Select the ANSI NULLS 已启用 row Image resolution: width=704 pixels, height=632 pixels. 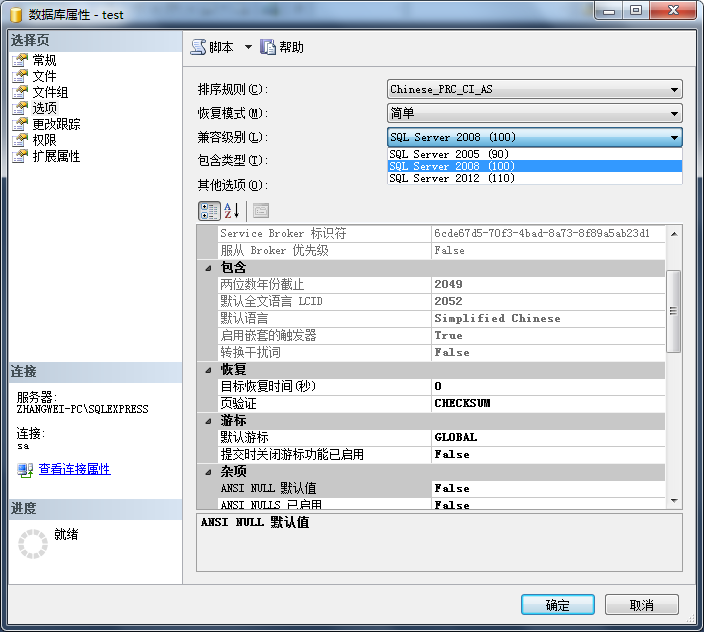(441, 504)
